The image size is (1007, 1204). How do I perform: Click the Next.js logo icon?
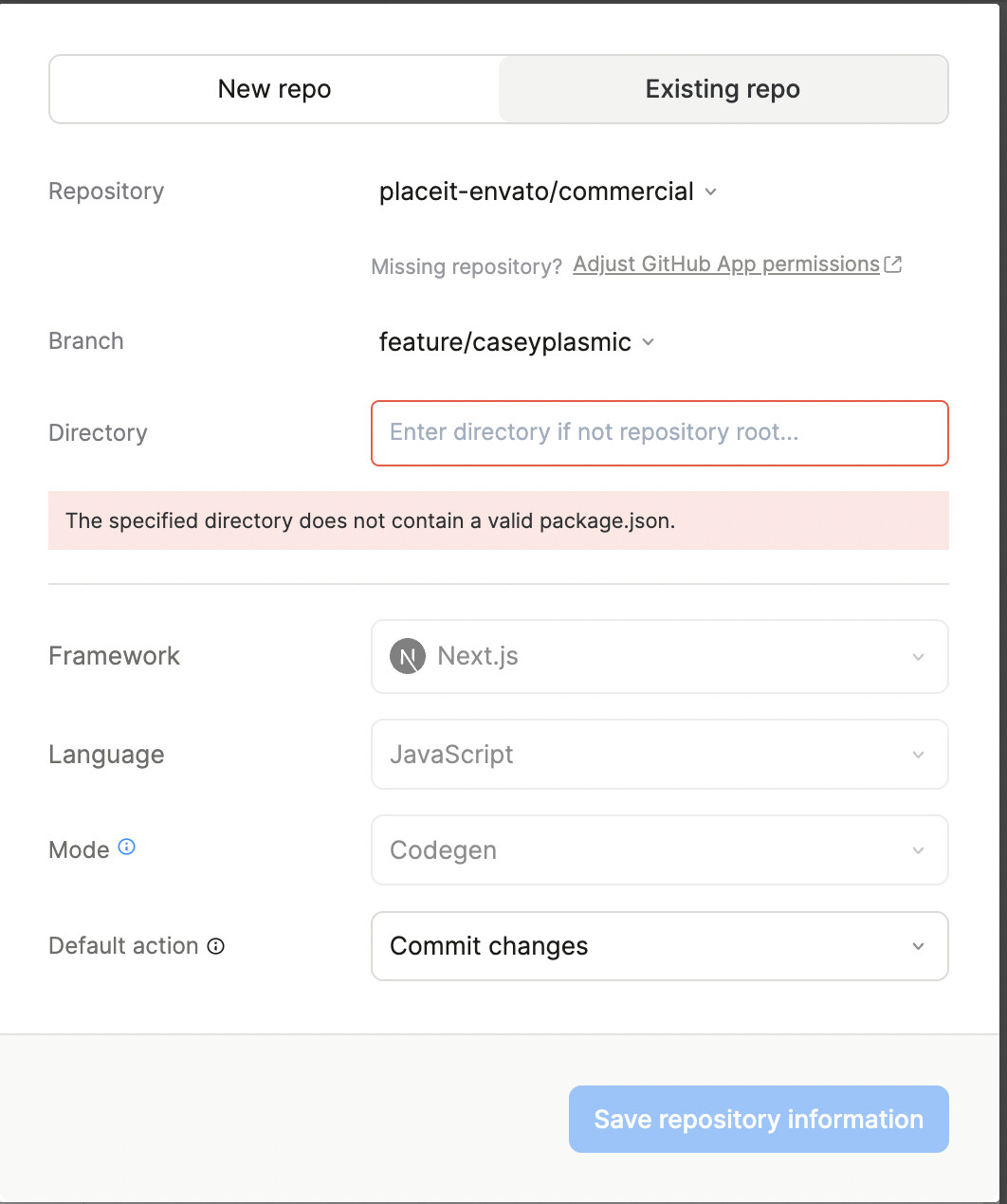[x=408, y=656]
